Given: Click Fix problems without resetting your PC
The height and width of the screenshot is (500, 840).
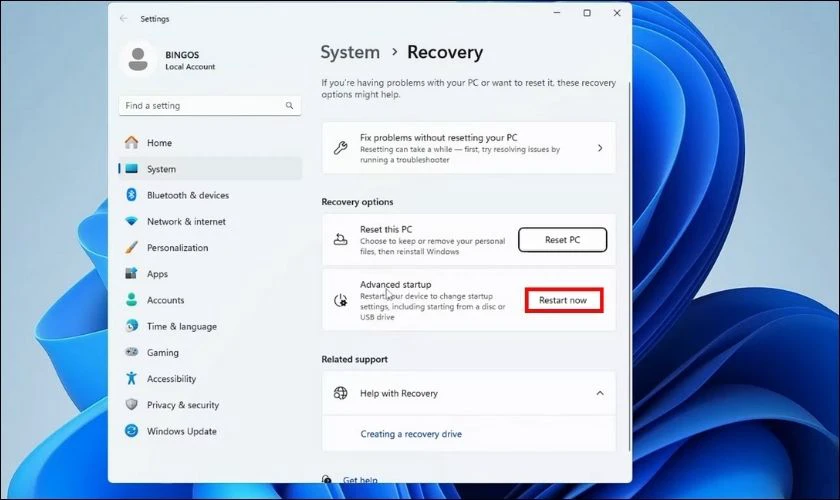Looking at the screenshot, I should click(x=469, y=148).
